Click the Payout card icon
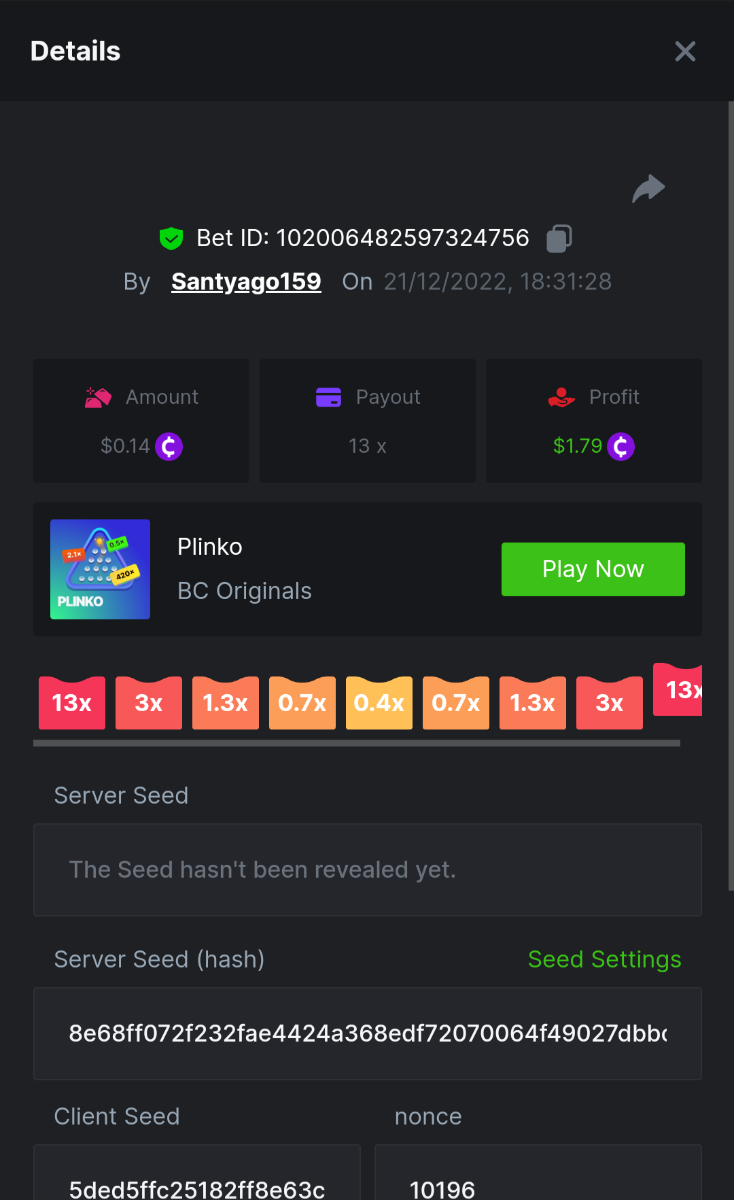This screenshot has width=734, height=1200. coord(329,397)
